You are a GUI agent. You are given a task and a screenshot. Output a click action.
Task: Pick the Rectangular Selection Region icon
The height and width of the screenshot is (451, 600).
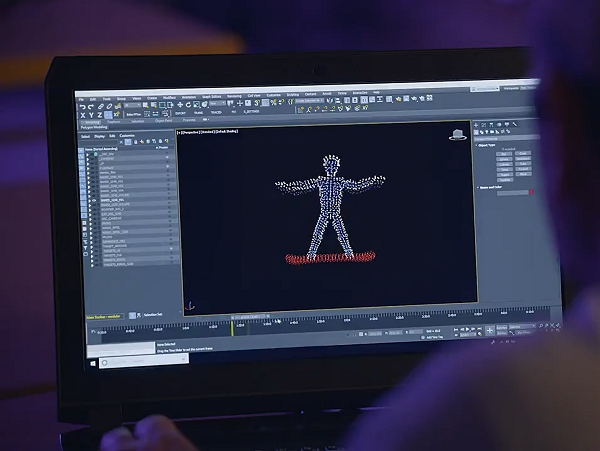(161, 105)
